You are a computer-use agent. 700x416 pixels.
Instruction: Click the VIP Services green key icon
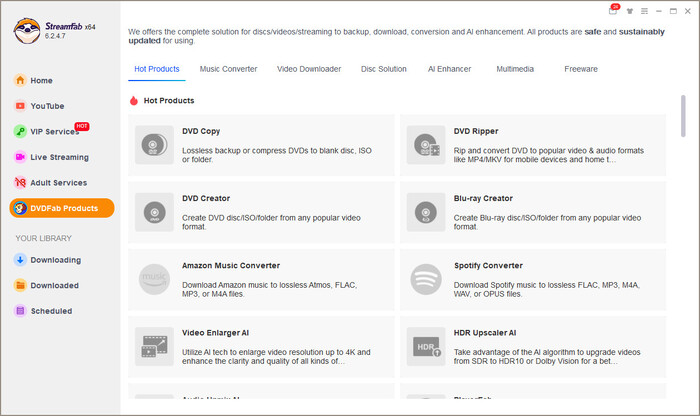tap(20, 131)
